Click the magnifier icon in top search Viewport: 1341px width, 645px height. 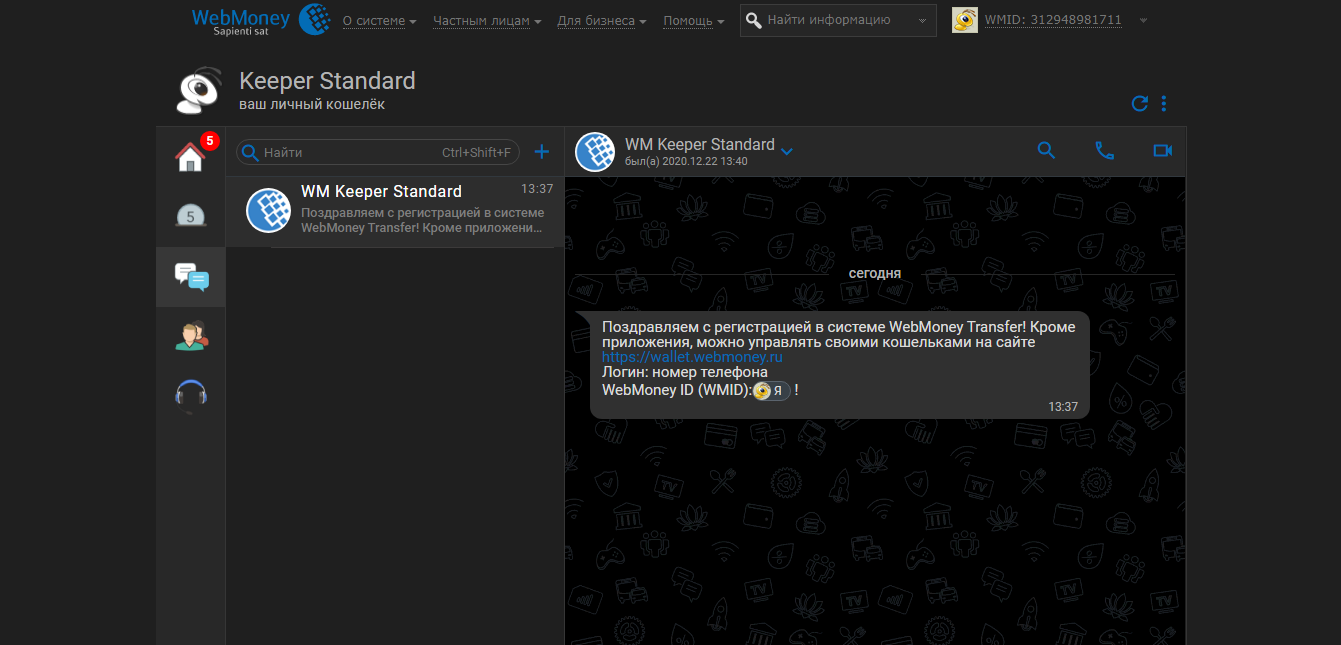click(x=754, y=20)
